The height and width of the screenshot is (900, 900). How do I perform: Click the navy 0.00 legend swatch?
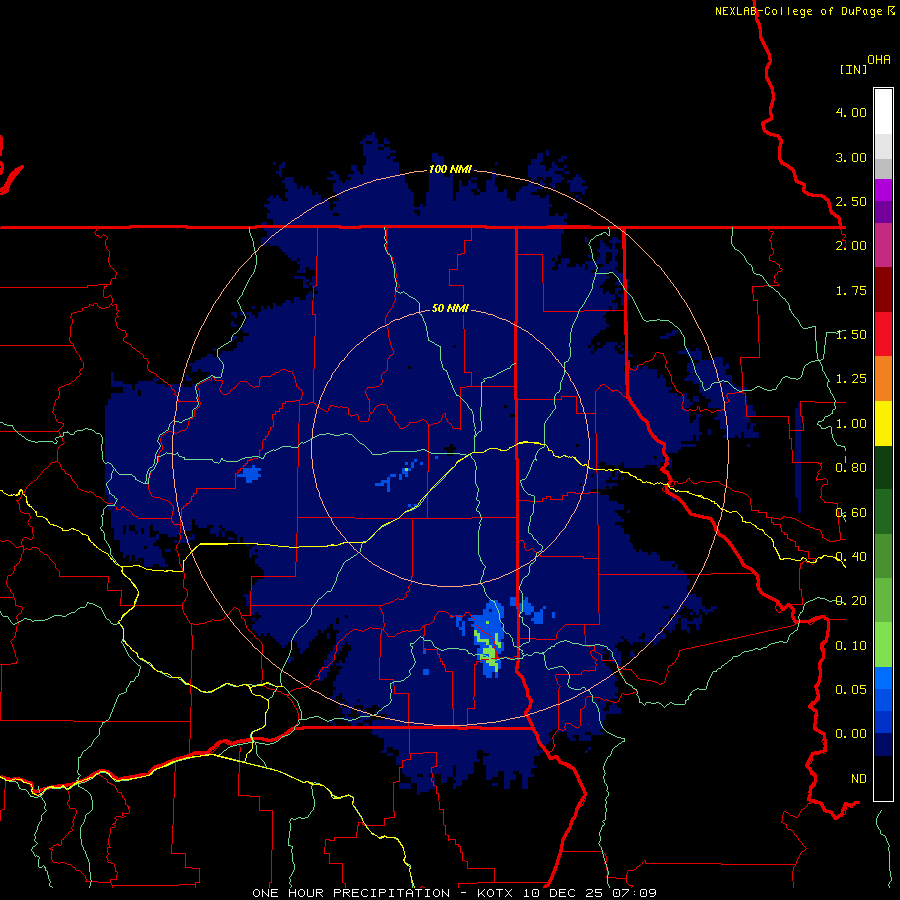(x=883, y=744)
